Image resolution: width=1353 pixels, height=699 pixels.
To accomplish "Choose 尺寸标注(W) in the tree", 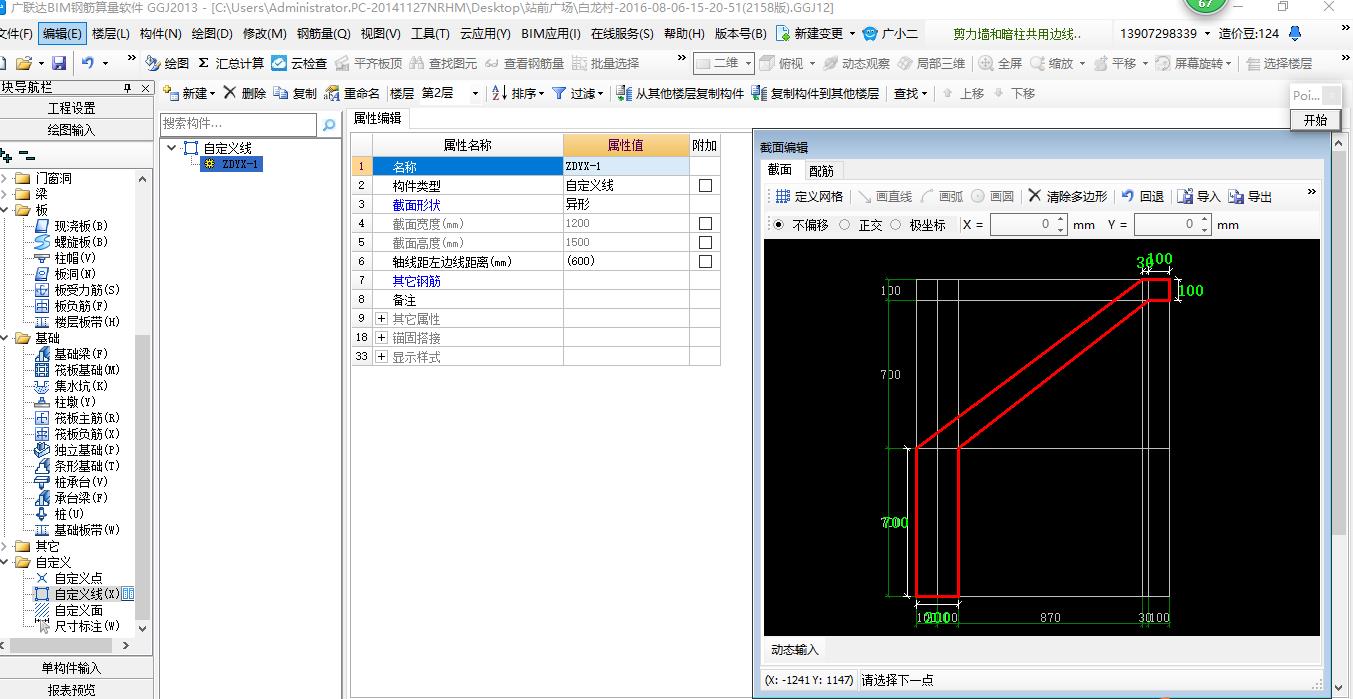I will pyautogui.click(x=86, y=626).
